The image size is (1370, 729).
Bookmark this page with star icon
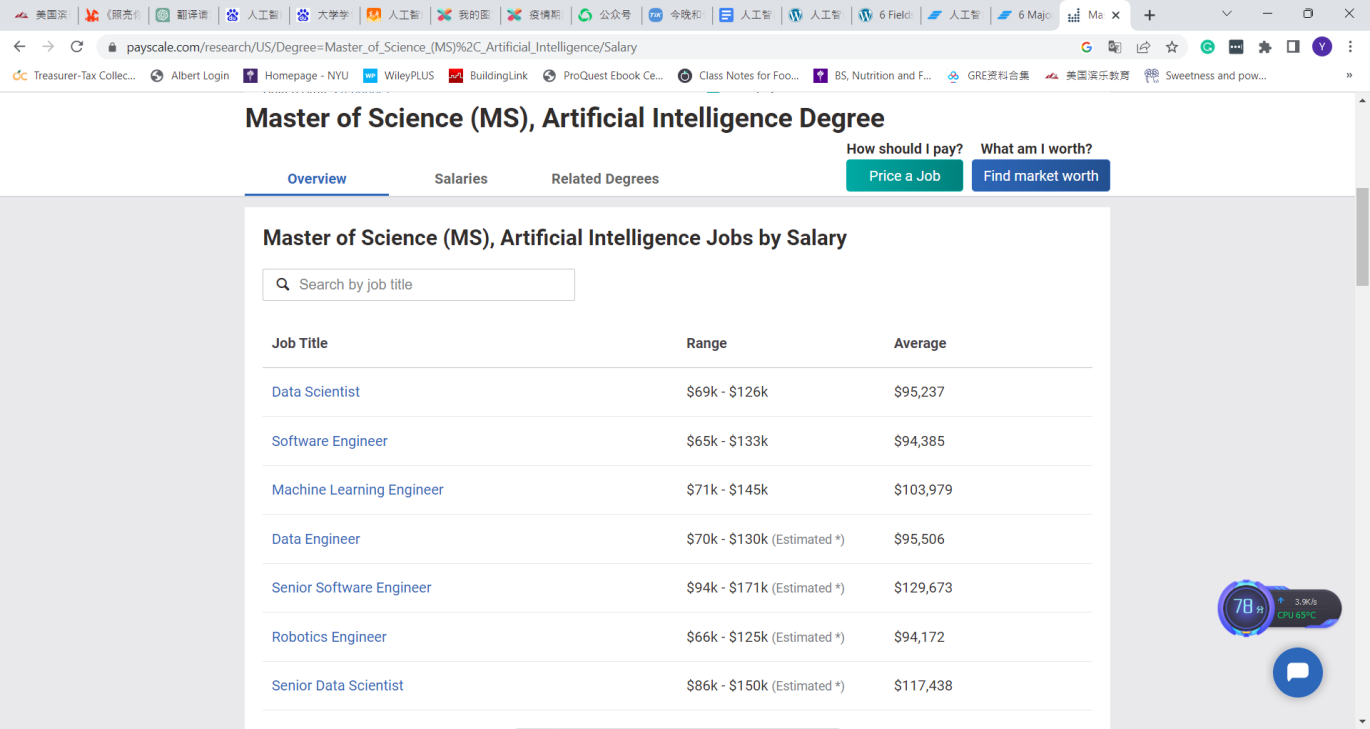[x=1172, y=47]
